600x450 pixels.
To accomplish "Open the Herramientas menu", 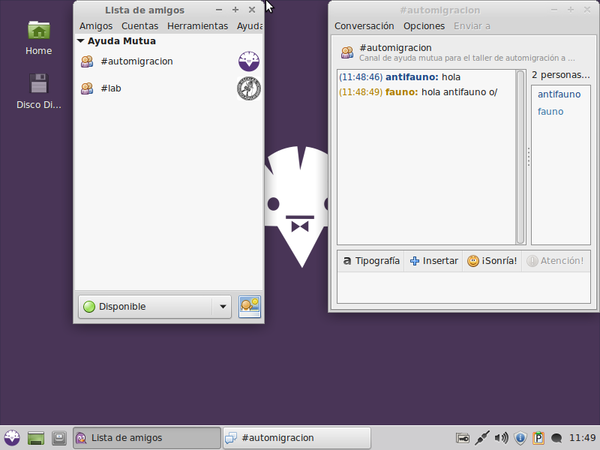I will 197,26.
